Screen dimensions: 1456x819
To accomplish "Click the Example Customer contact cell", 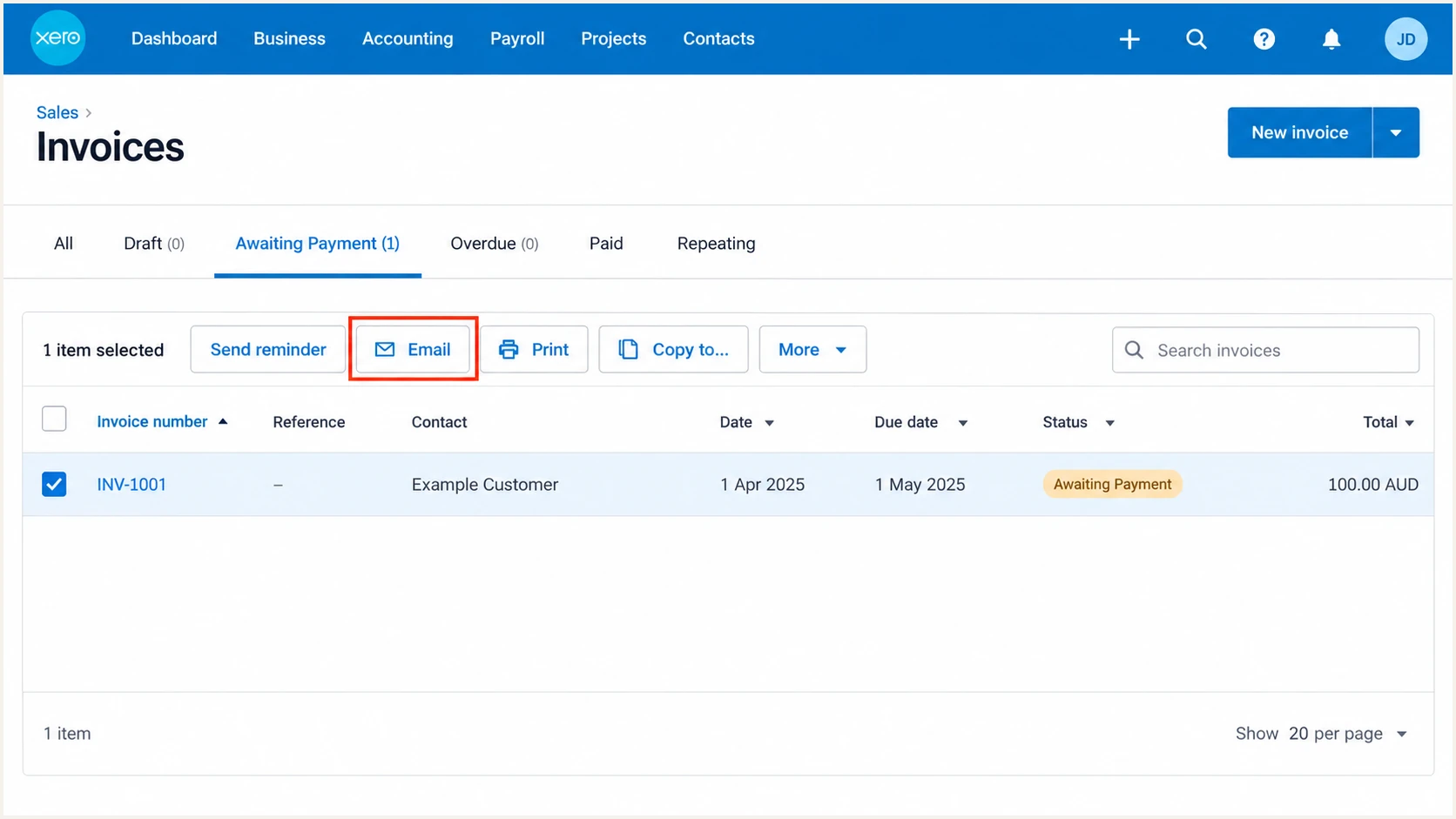I will 485,484.
